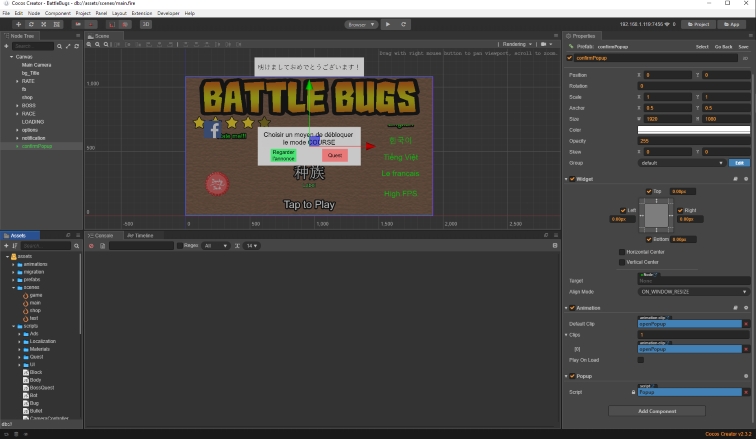Click the prefab Go Back link
Screen dimensions: 756x439
723,47
